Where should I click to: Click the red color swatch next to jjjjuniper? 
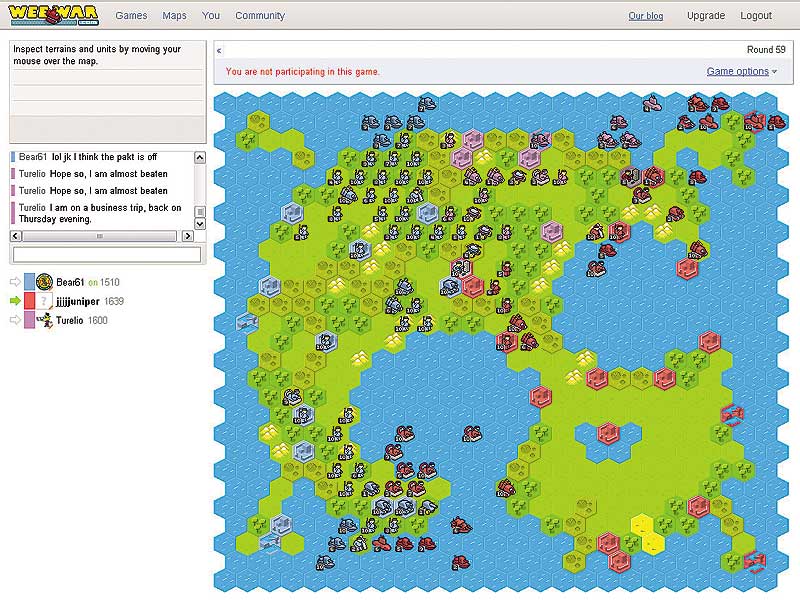pyautogui.click(x=30, y=301)
